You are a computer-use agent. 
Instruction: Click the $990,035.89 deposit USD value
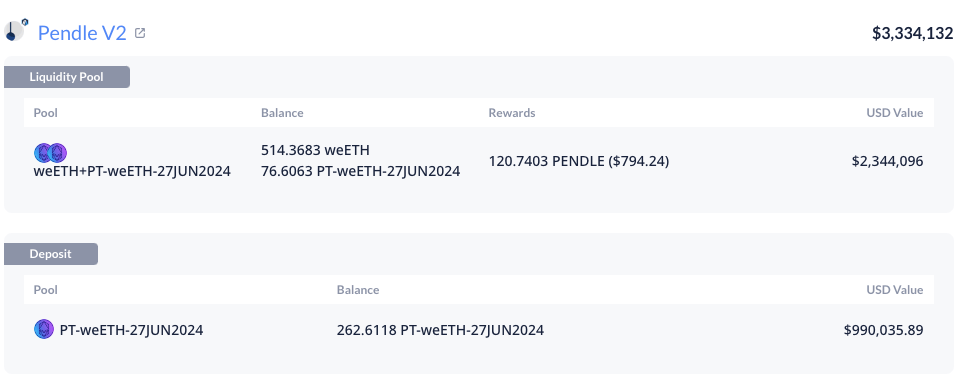coord(884,330)
